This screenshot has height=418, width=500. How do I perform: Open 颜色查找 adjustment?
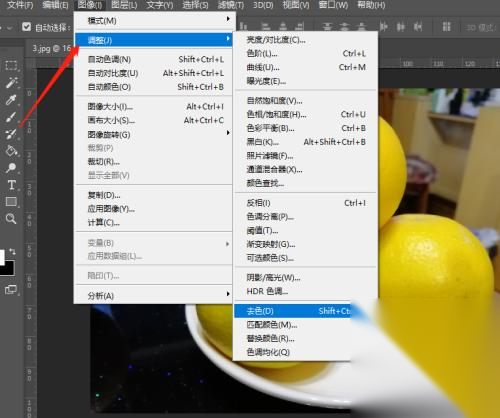[306, 183]
